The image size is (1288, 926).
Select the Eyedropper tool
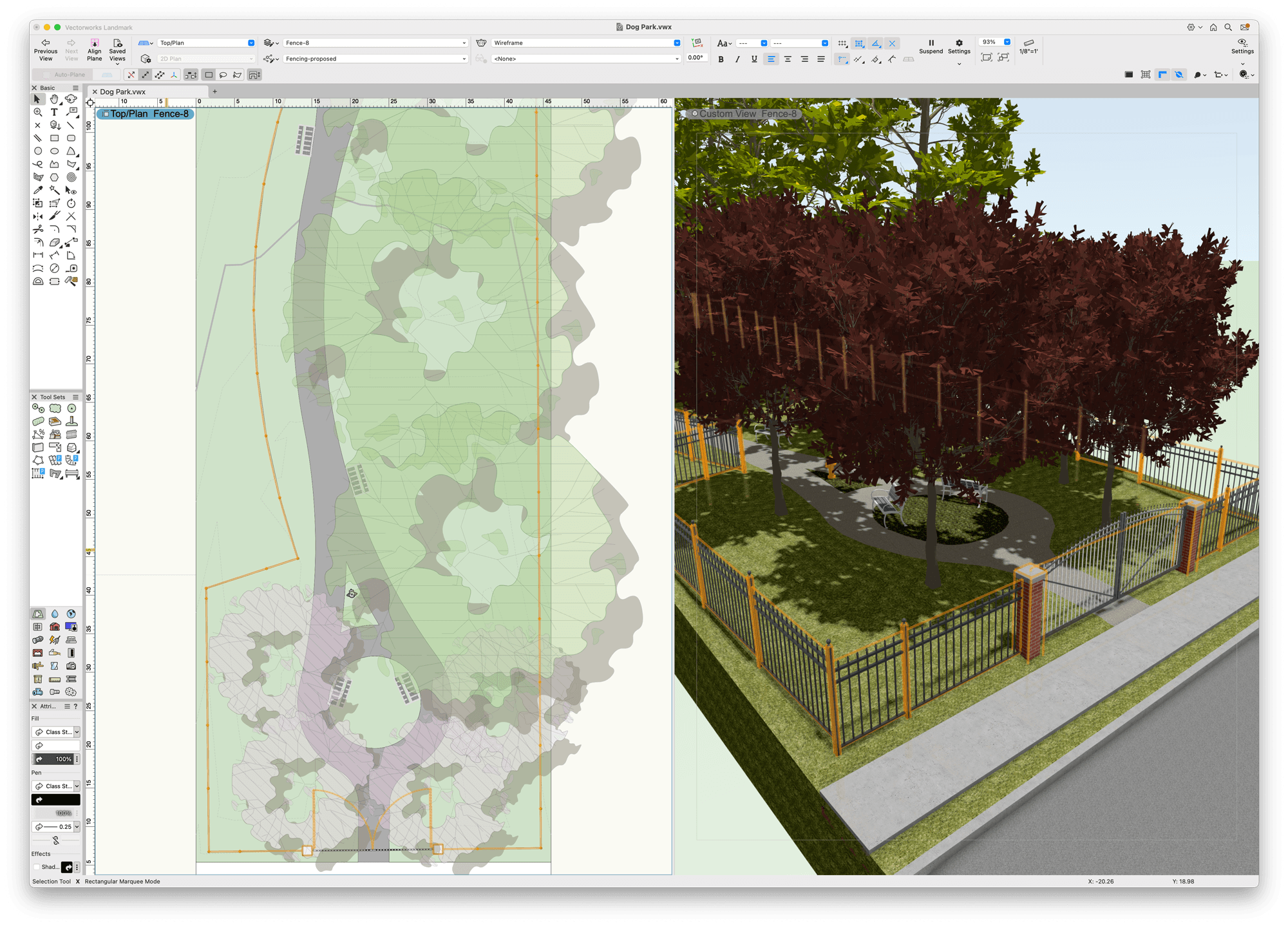click(36, 190)
